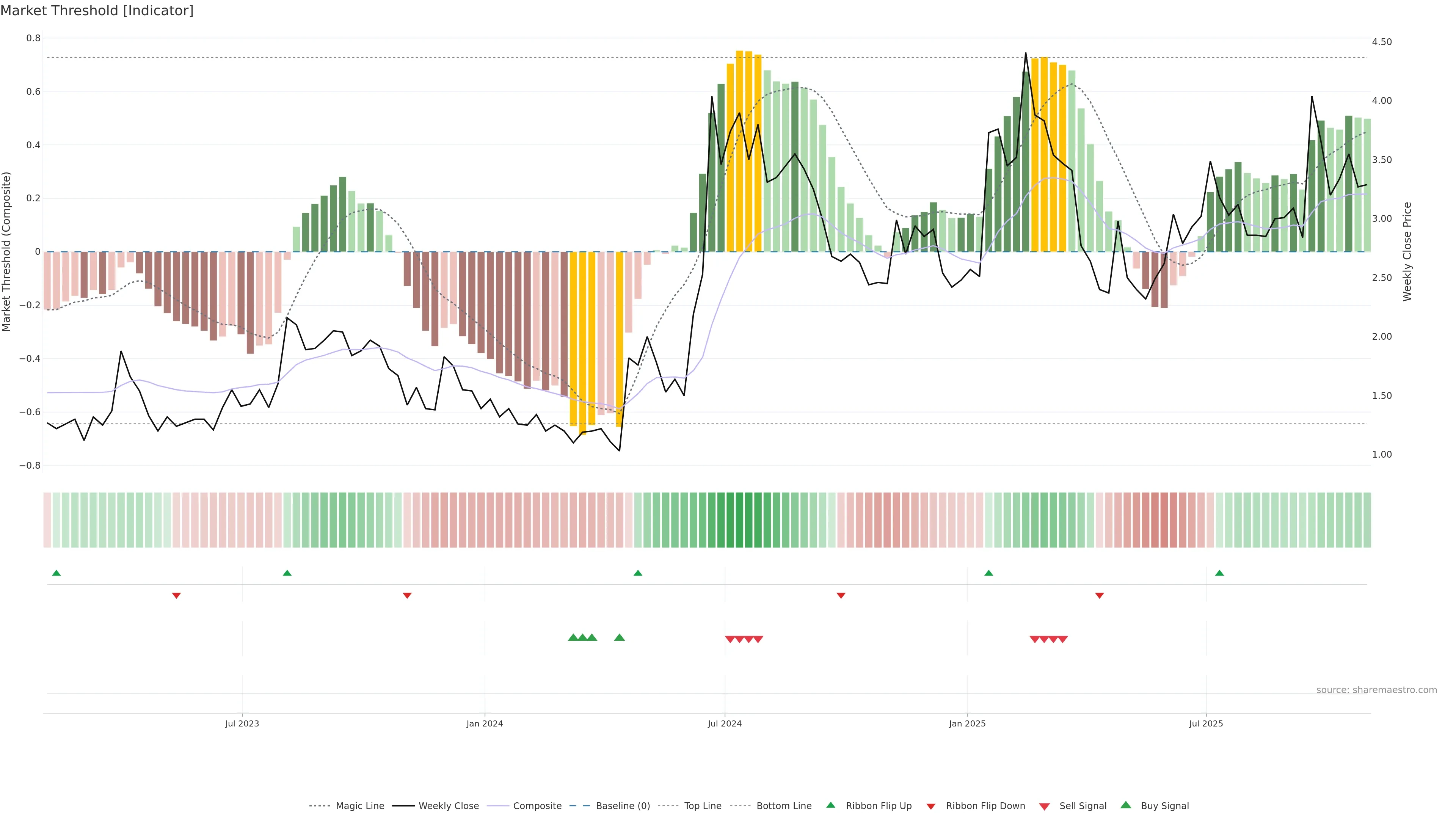Click darkest green ribbon cell
Viewport: 1456px width, 819px height.
pos(739,520)
